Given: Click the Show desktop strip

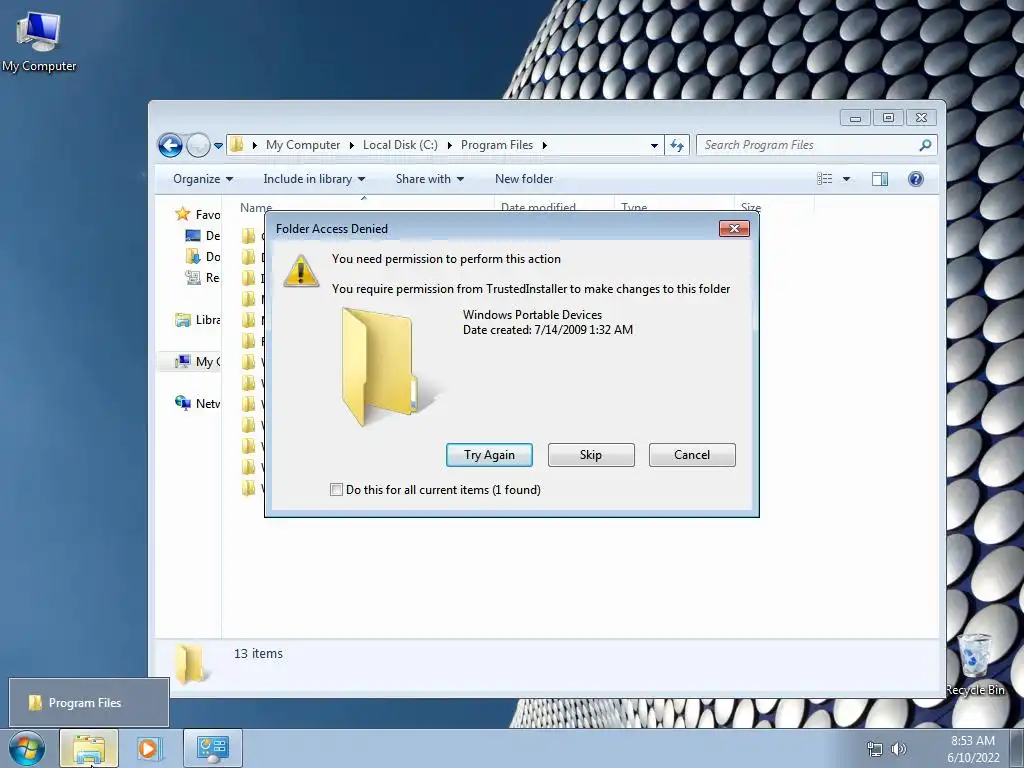Looking at the screenshot, I should click(x=1017, y=749).
